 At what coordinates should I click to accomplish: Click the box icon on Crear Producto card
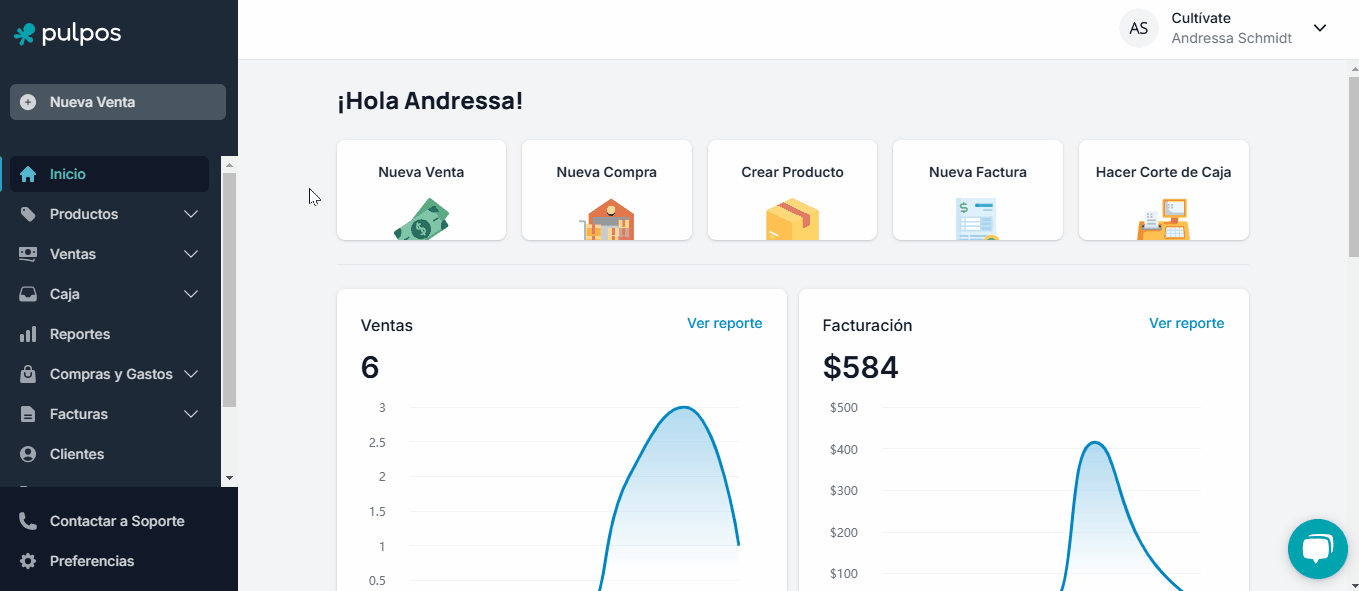[792, 220]
